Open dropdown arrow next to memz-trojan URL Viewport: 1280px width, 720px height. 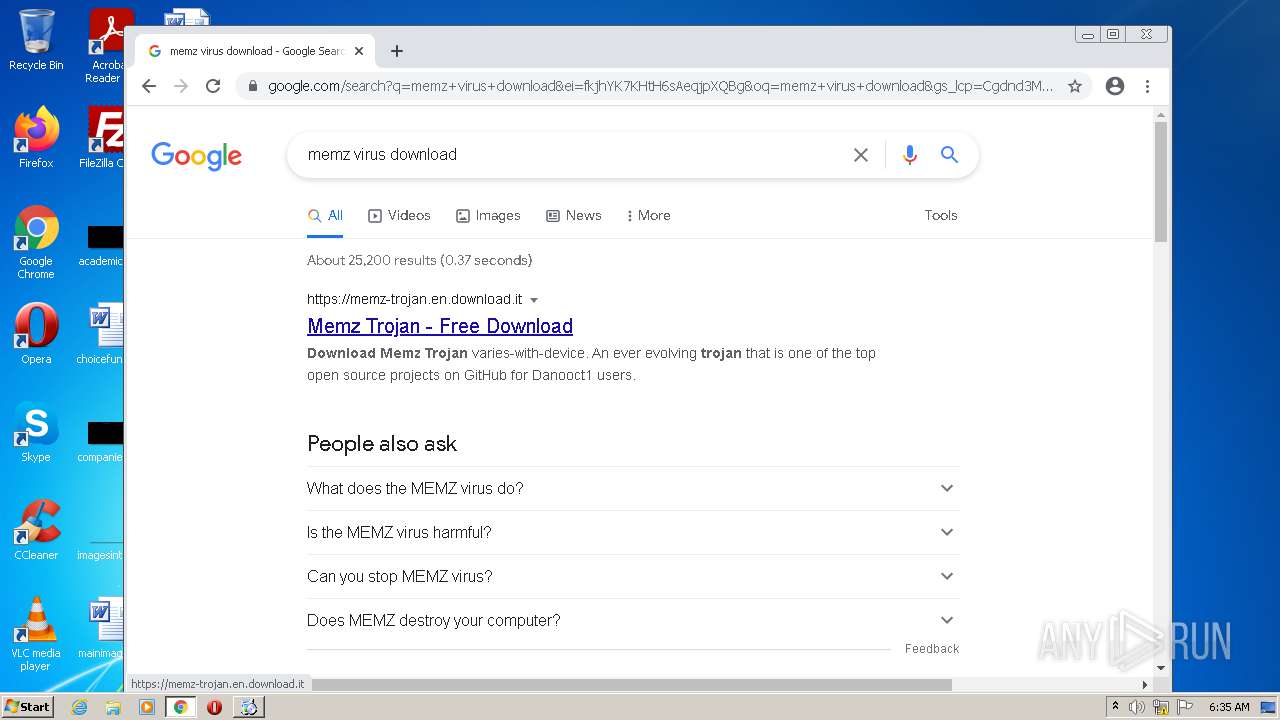pyautogui.click(x=534, y=300)
